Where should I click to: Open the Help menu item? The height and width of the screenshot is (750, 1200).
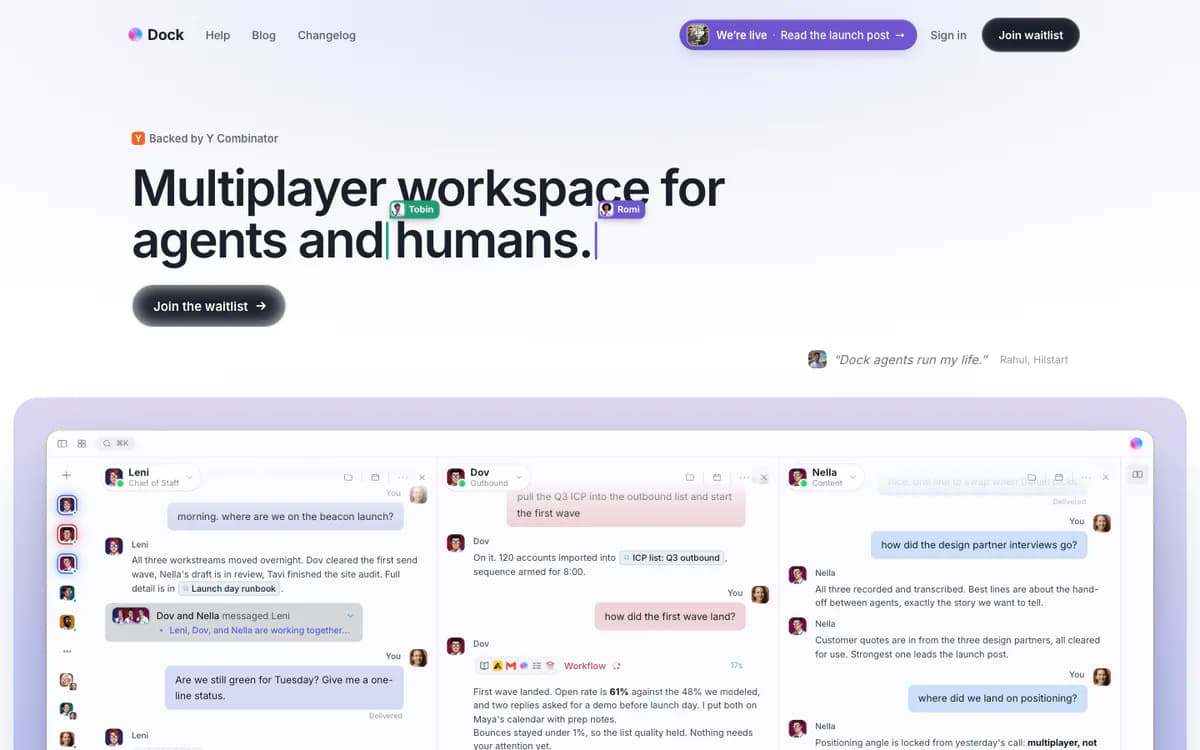(218, 35)
